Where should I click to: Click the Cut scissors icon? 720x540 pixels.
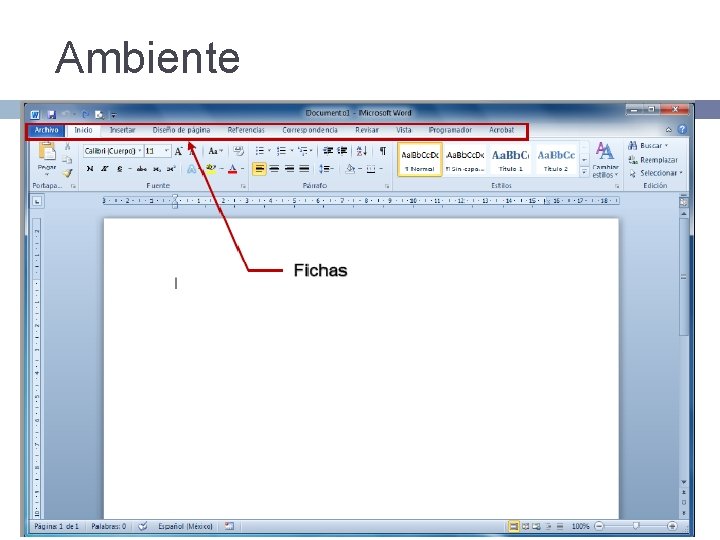coord(68,146)
